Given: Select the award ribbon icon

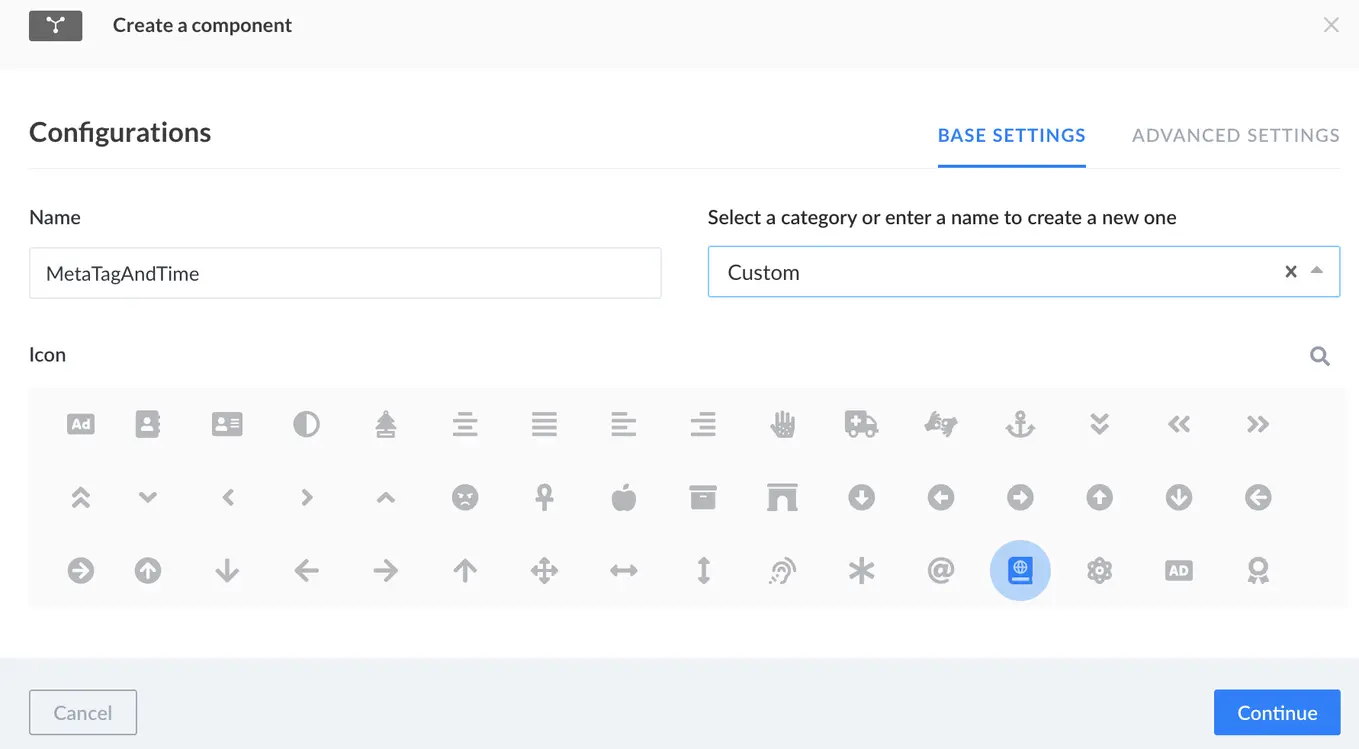Looking at the screenshot, I should click(x=1257, y=570).
